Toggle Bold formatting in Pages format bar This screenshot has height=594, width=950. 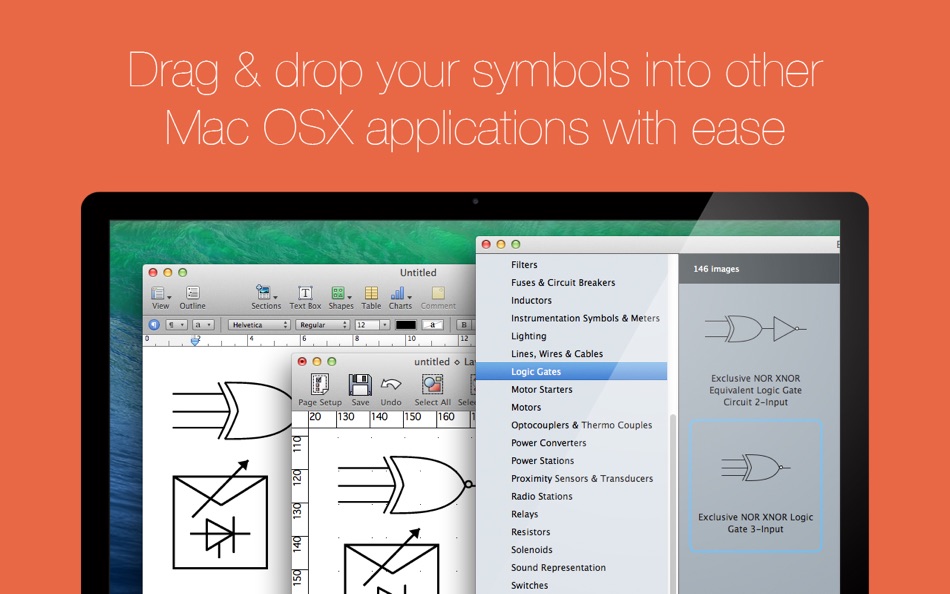(x=464, y=325)
